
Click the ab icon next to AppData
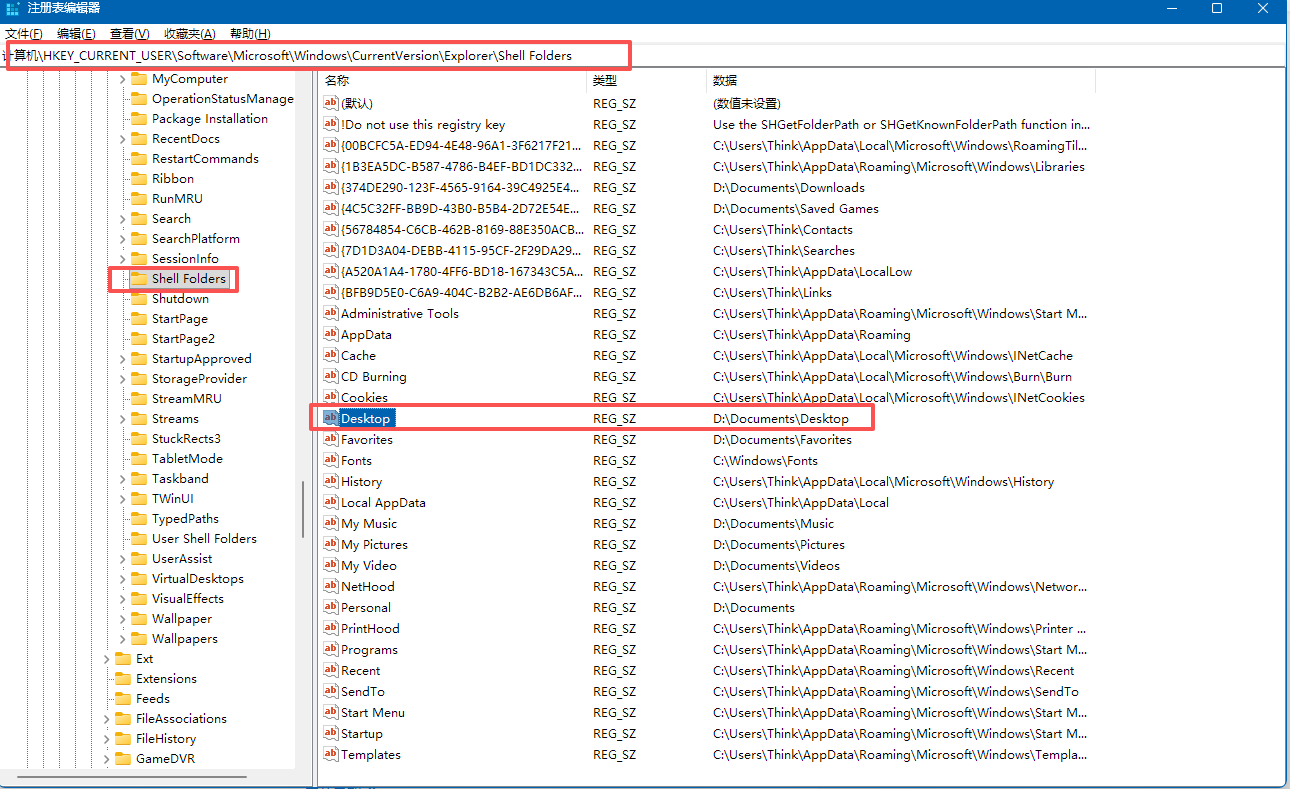331,334
